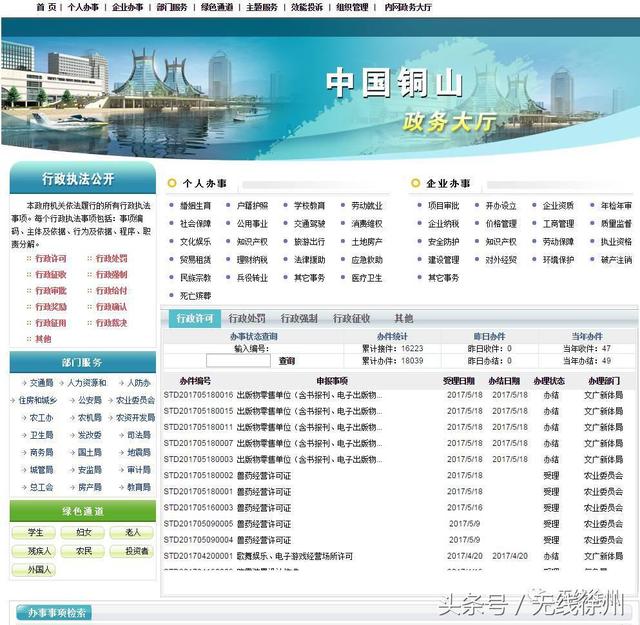Open the red 行政许可 link in sidebar

click(x=51, y=258)
